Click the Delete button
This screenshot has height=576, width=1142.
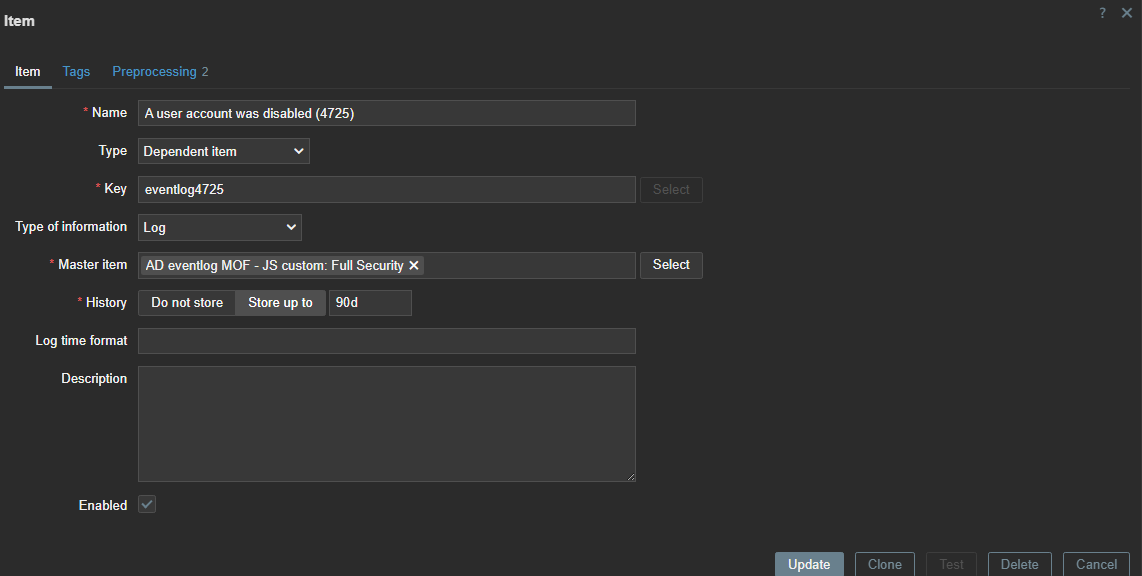click(x=1019, y=564)
